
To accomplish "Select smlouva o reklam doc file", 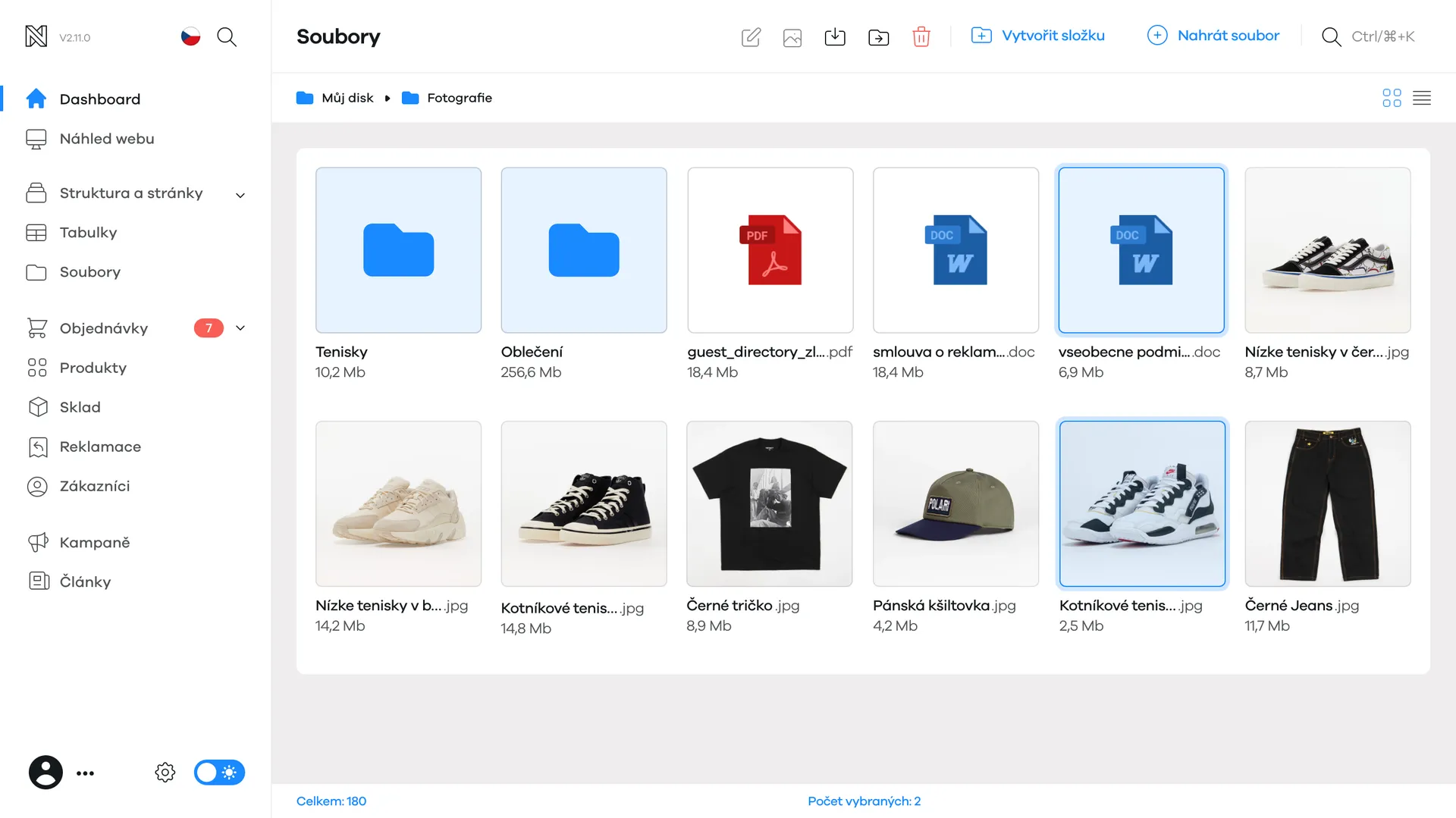I will pyautogui.click(x=955, y=250).
